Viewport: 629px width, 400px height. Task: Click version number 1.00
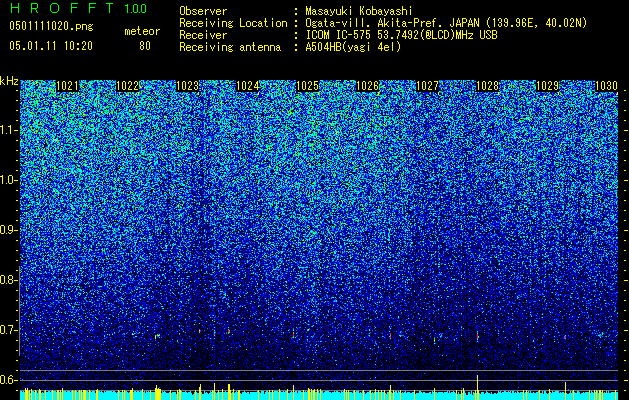(136, 9)
